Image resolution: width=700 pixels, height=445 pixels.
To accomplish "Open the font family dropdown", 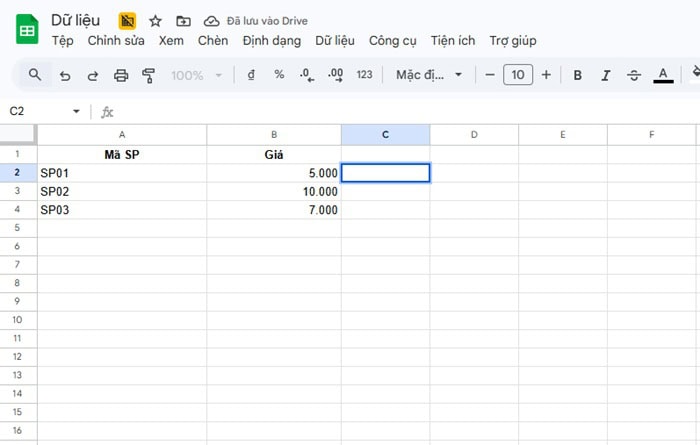I will coord(429,75).
